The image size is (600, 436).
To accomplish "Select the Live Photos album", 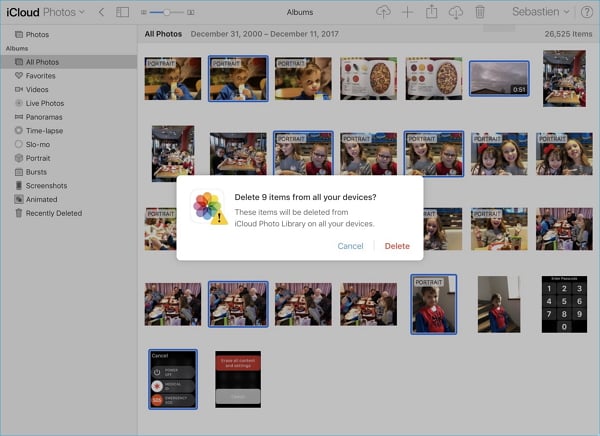I will [45, 103].
